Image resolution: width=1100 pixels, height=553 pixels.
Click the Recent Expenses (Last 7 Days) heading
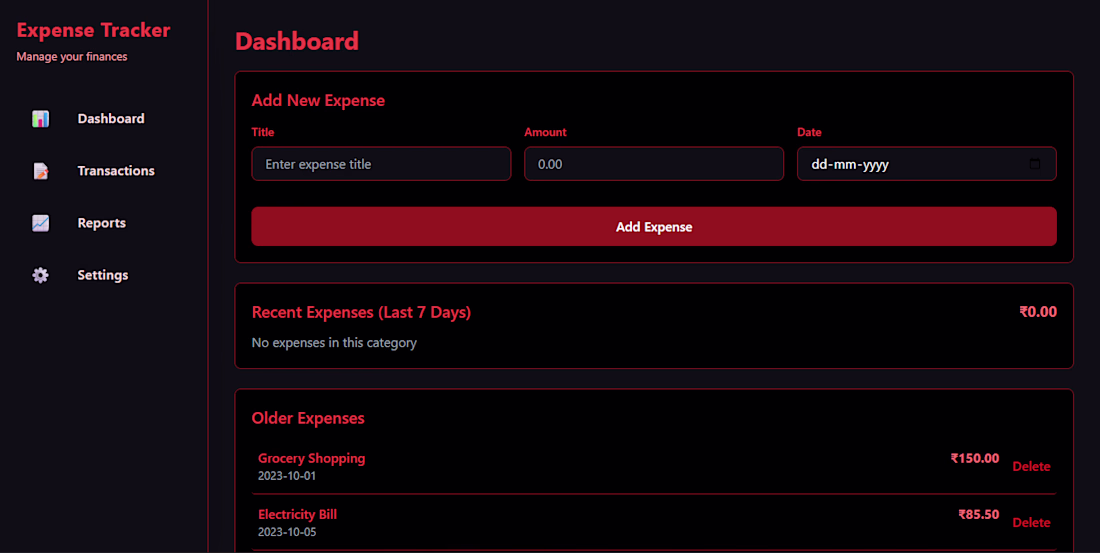click(x=361, y=312)
